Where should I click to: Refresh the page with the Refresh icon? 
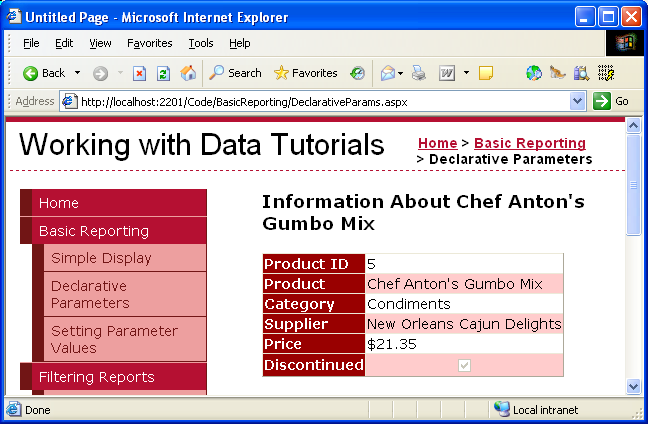[163, 73]
